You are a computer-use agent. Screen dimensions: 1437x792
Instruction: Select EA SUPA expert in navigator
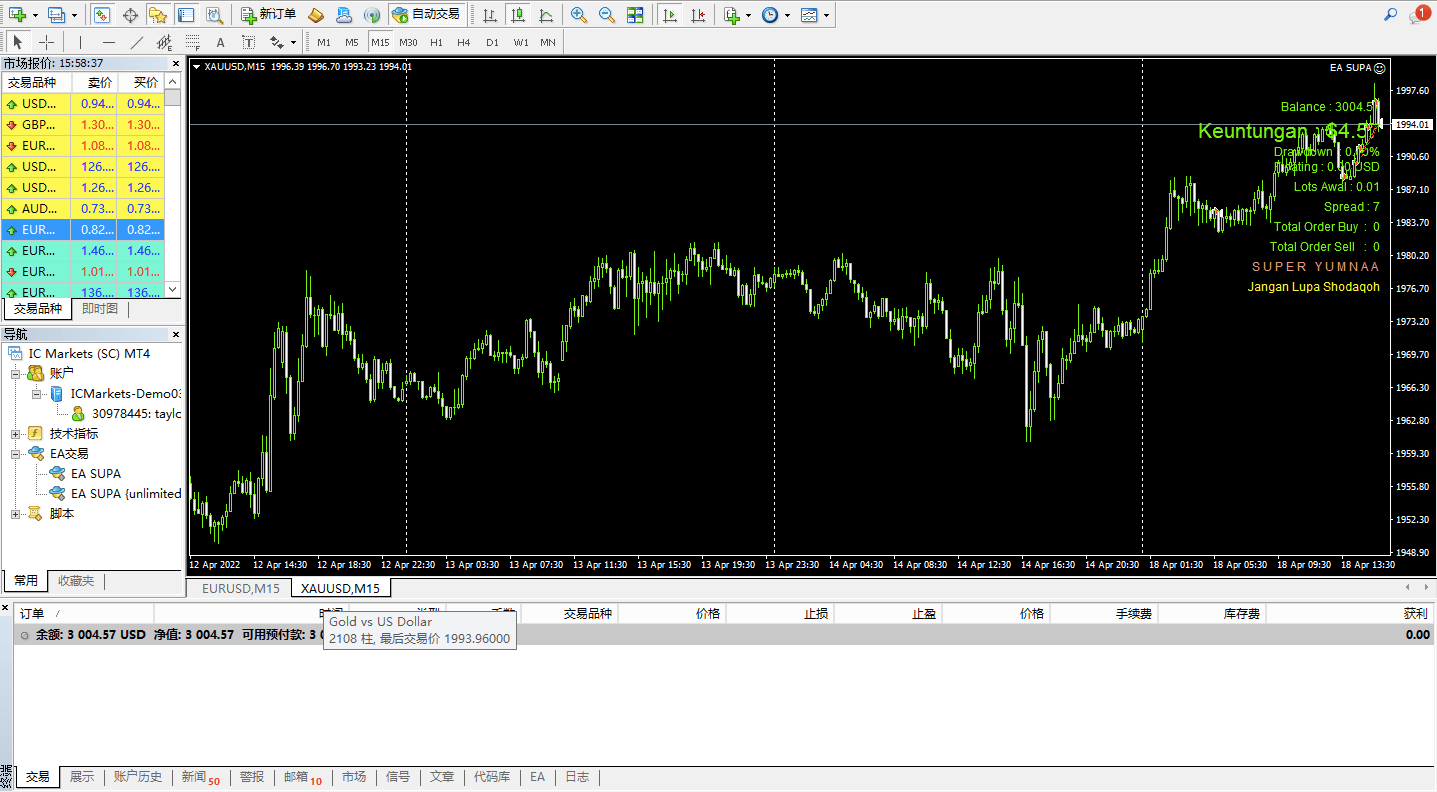click(x=95, y=474)
